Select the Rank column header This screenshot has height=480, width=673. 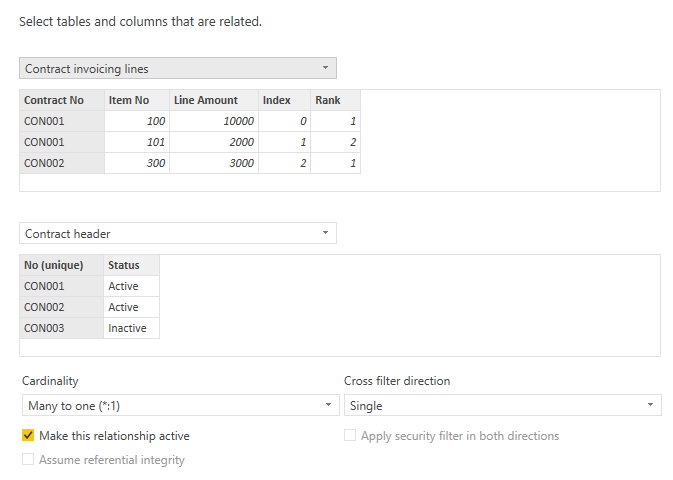(x=335, y=100)
